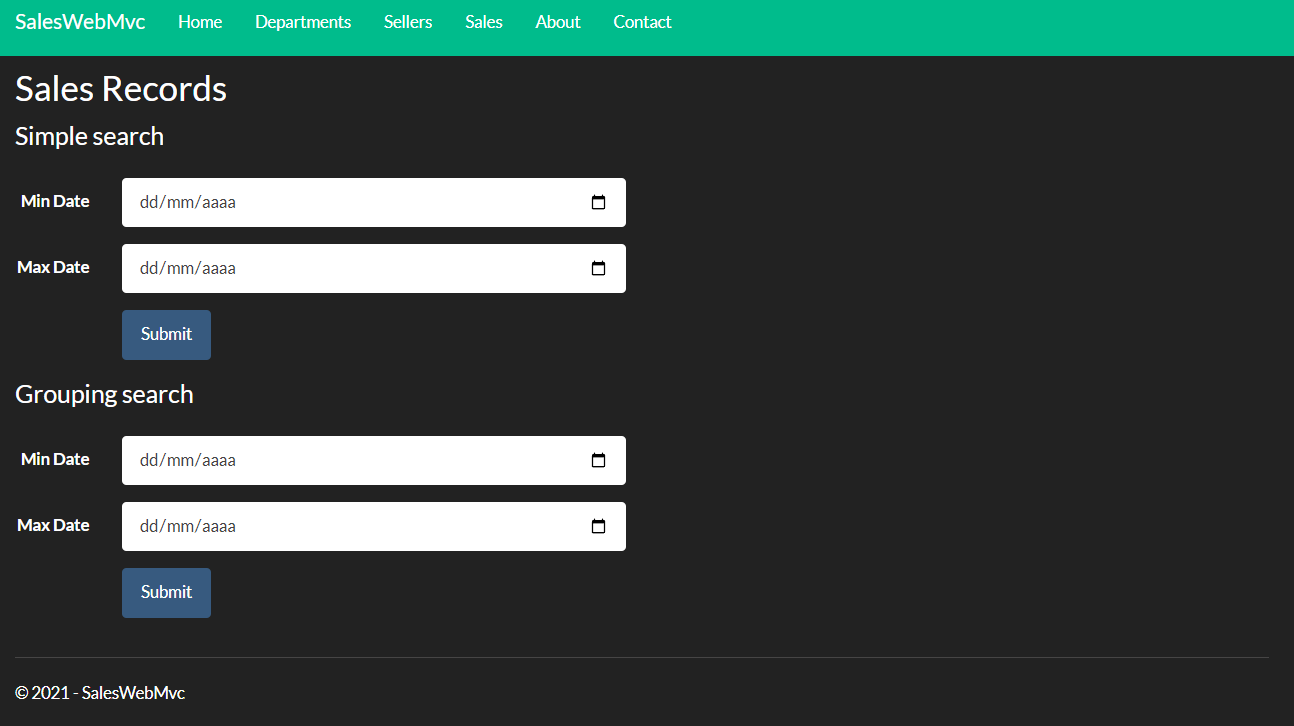Click the Grouping search heading
The width and height of the screenshot is (1294, 726).
click(x=104, y=393)
